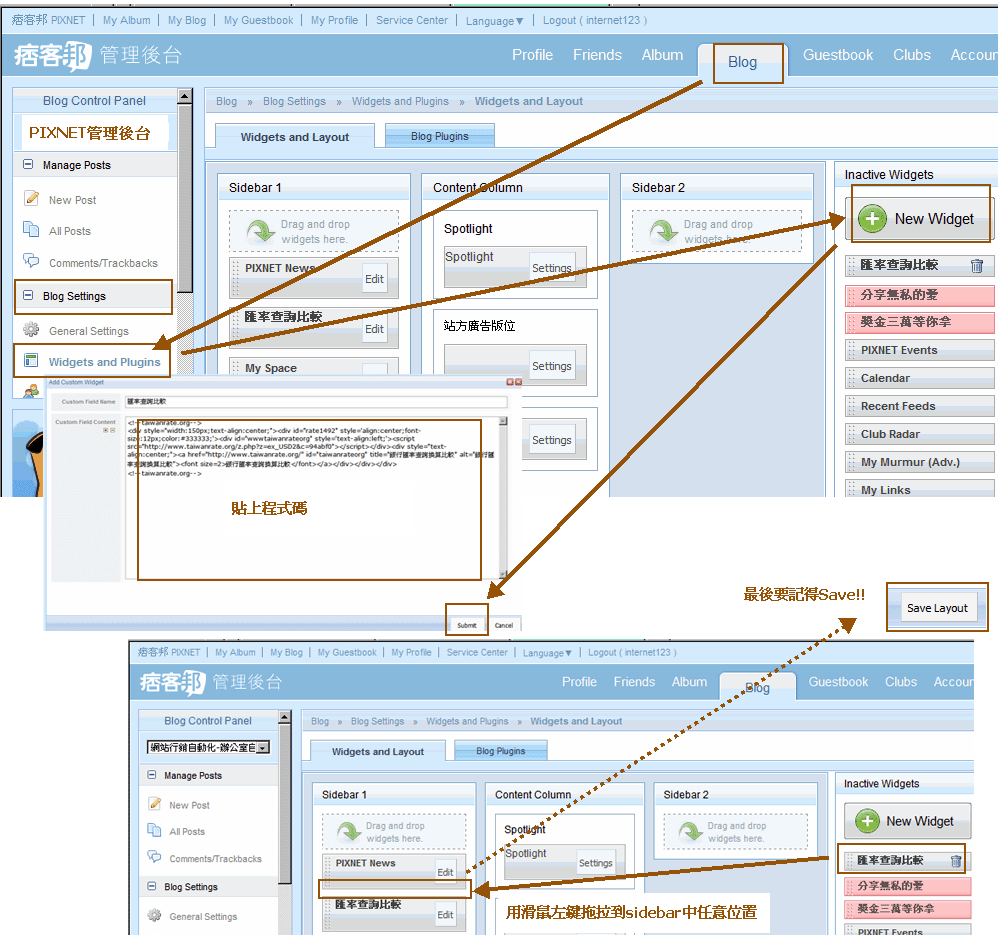Collapse Blog Settings section in top control panel
The height and width of the screenshot is (935, 998).
(28, 296)
